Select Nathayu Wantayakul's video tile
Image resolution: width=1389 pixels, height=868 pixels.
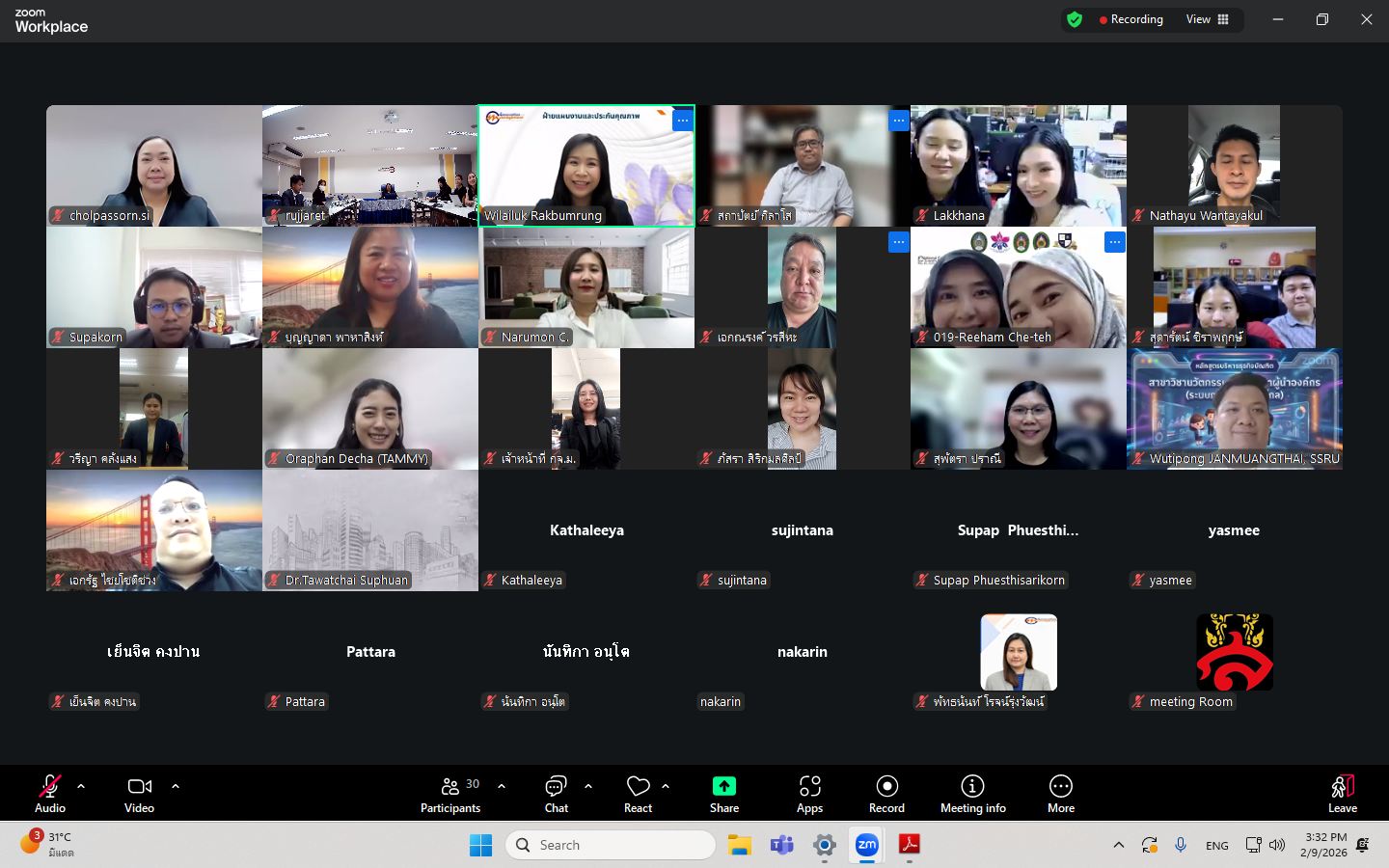1234,164
